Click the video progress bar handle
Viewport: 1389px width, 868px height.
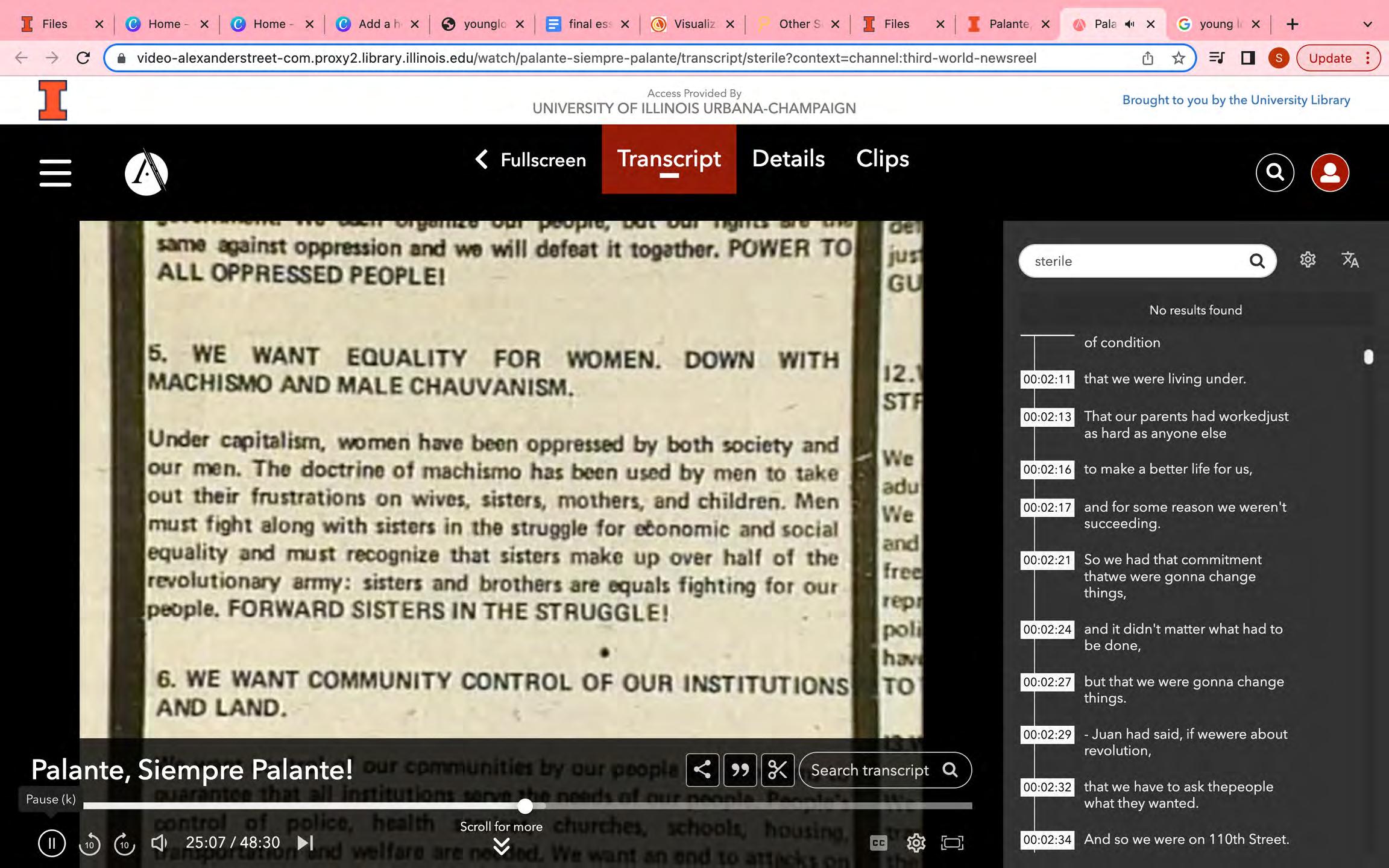tap(525, 806)
